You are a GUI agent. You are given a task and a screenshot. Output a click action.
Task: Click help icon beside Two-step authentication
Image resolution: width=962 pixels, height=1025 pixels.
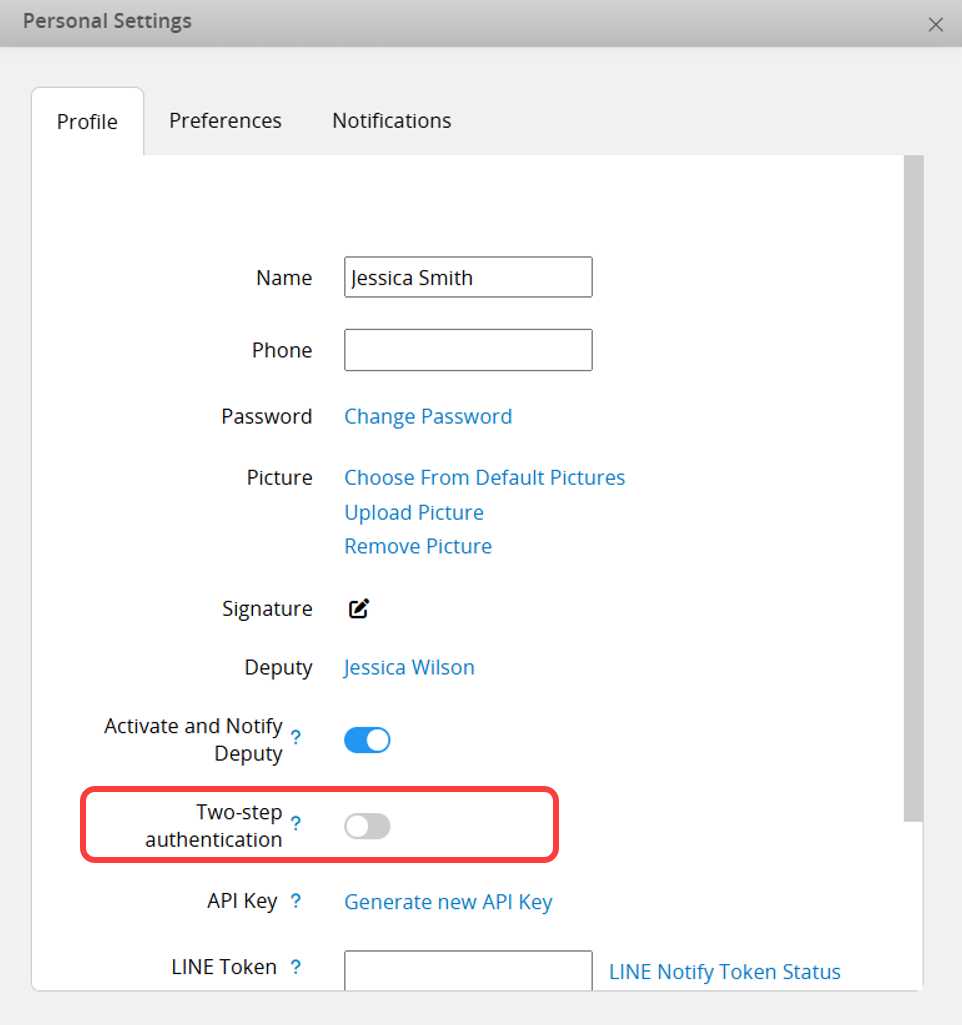(296, 824)
